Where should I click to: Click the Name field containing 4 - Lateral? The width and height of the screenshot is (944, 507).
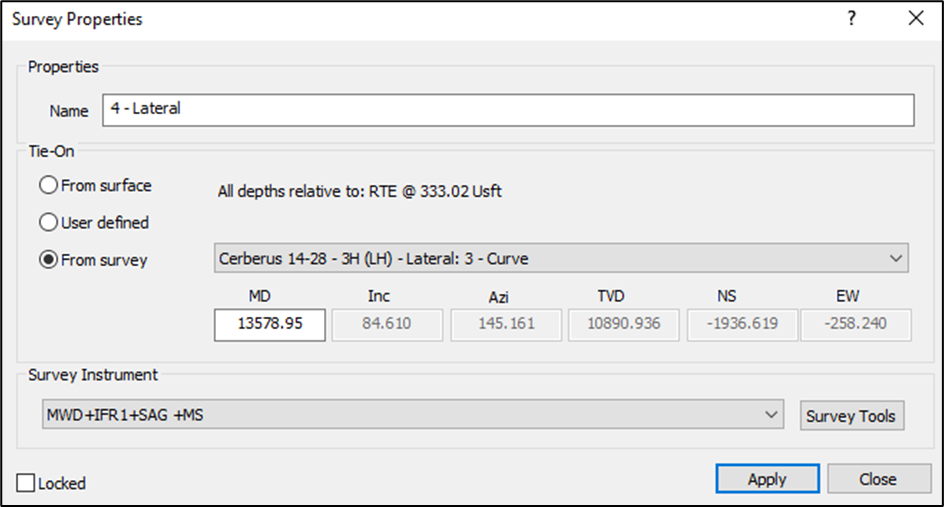point(508,110)
